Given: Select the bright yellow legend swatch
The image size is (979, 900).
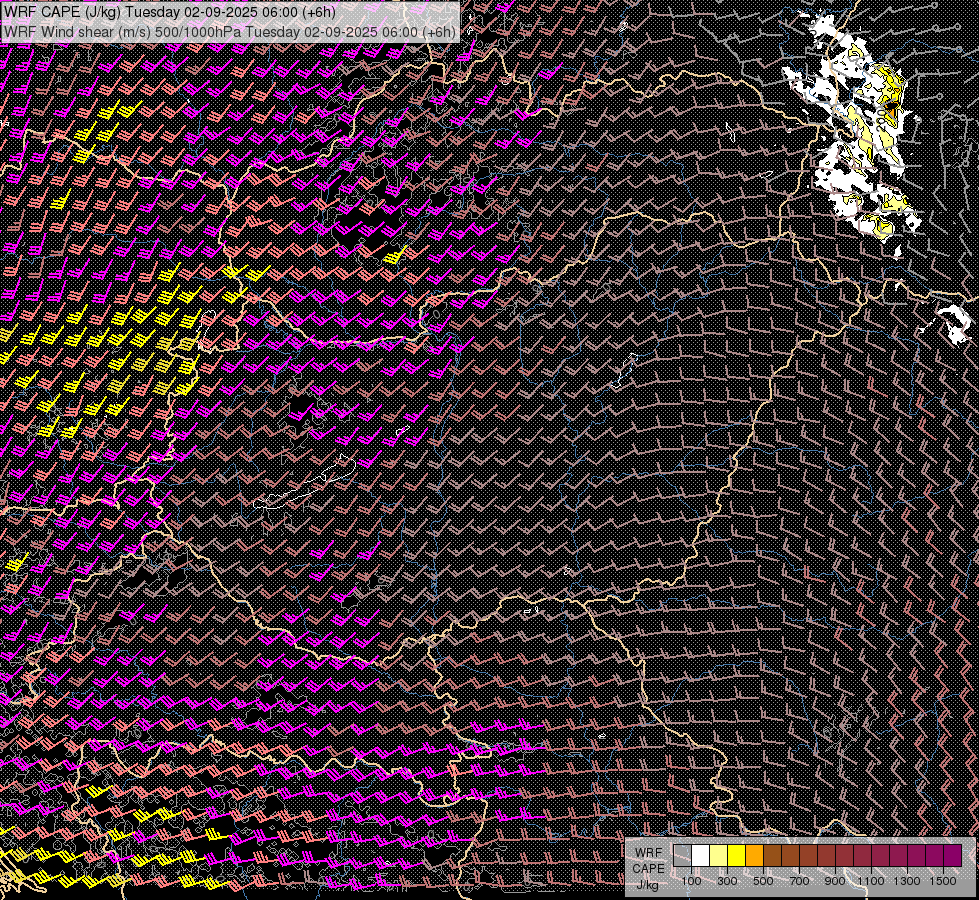Looking at the screenshot, I should click(737, 856).
